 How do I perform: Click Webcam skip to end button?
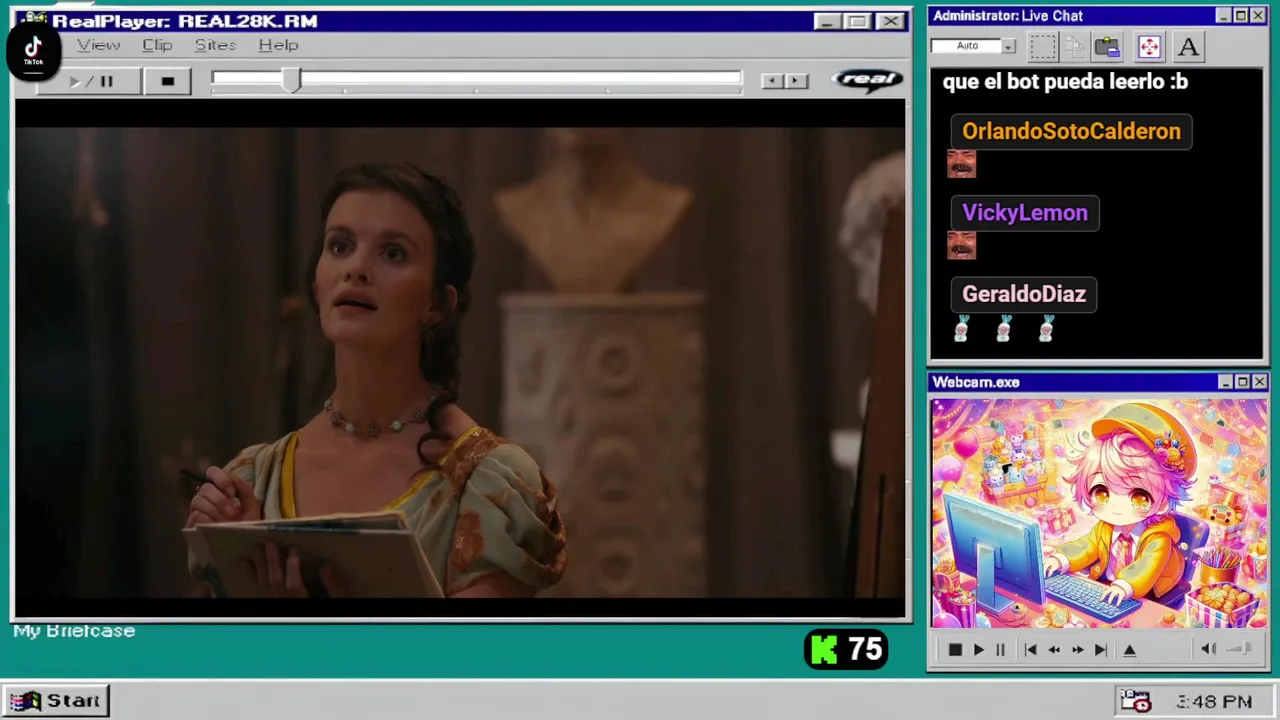click(x=1100, y=650)
